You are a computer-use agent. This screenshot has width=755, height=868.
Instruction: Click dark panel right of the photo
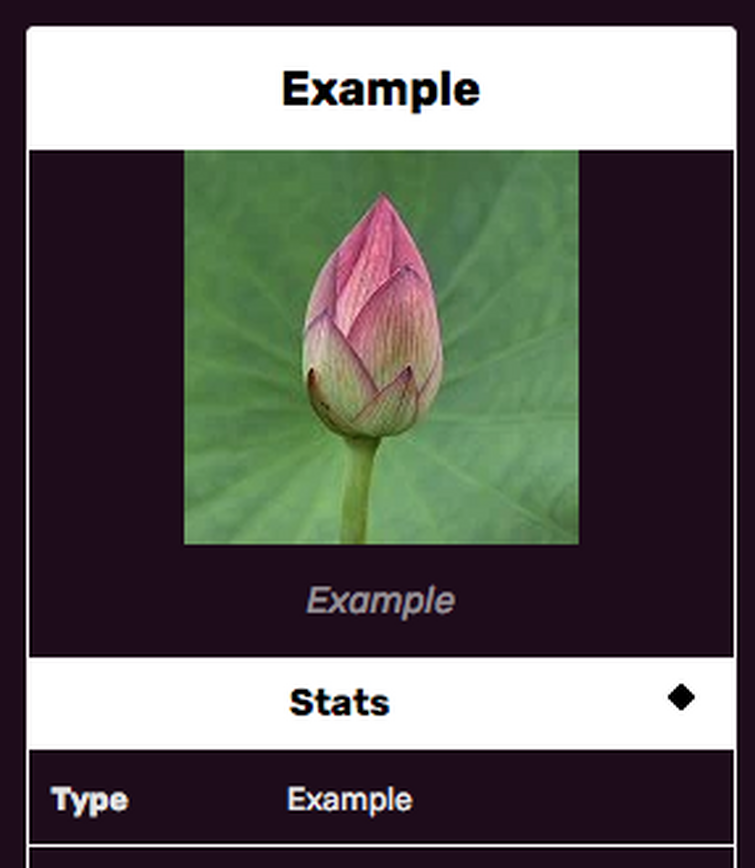656,347
